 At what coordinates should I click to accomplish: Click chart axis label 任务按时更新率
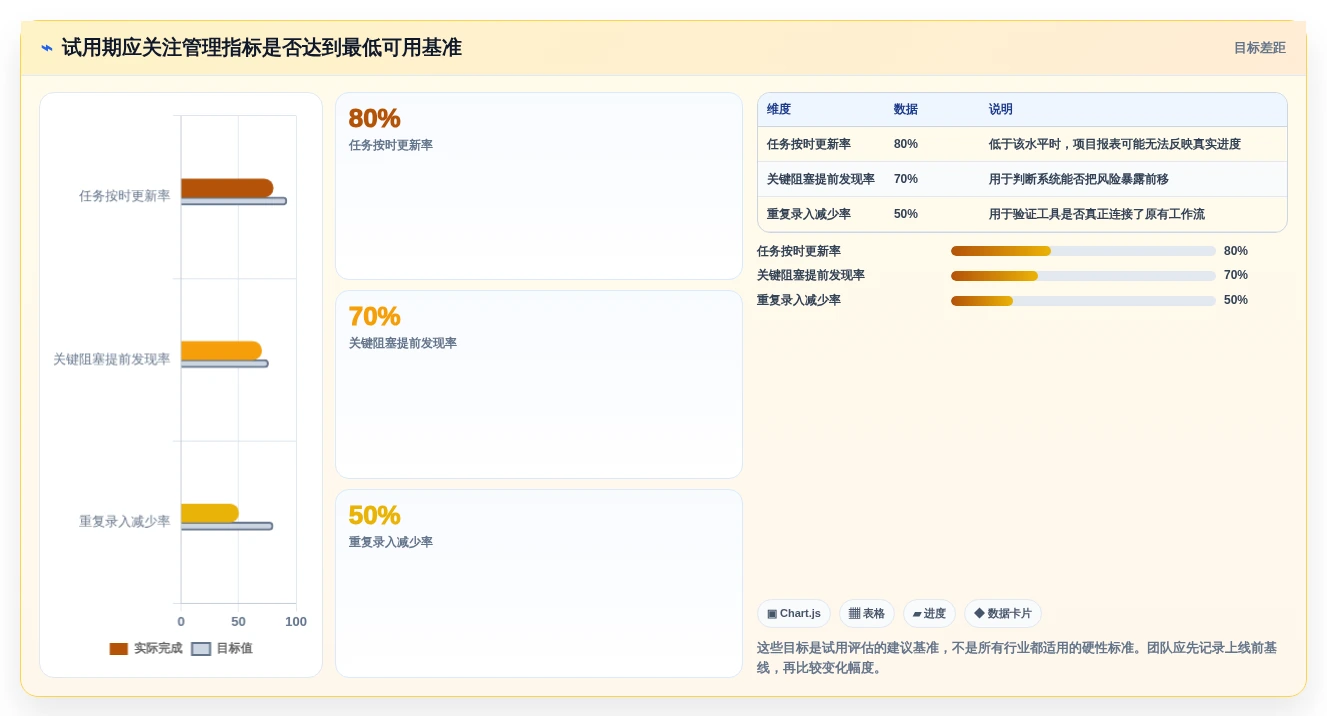click(x=125, y=196)
